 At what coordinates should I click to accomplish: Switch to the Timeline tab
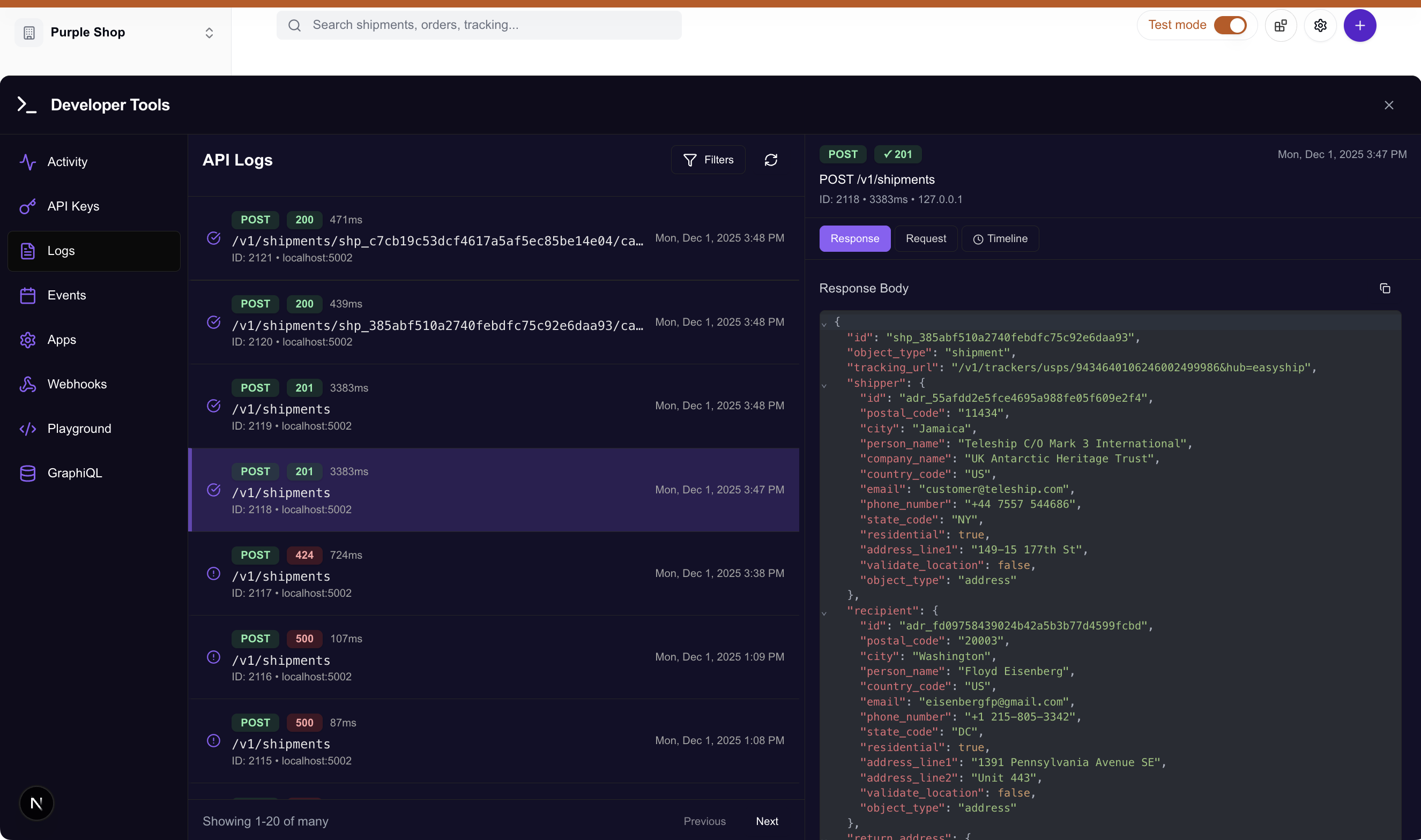[x=1000, y=239]
